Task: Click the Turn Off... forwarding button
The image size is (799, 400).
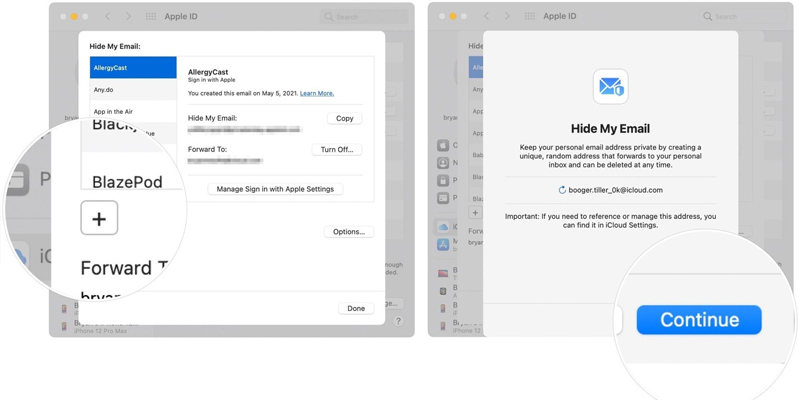Action: pyautogui.click(x=337, y=149)
